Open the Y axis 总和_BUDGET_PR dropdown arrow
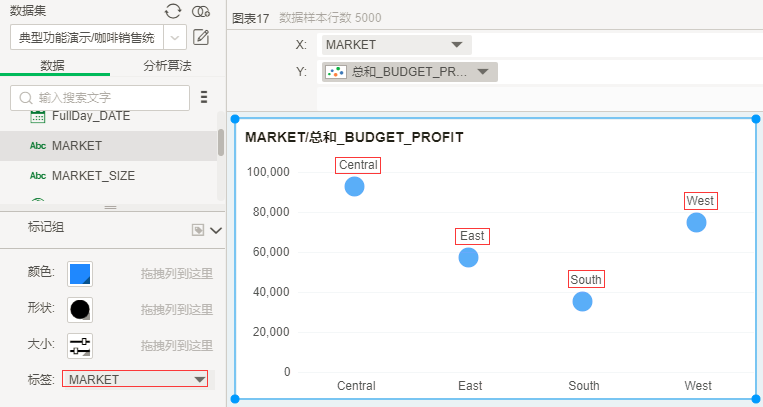Image resolution: width=763 pixels, height=407 pixels. [483, 72]
